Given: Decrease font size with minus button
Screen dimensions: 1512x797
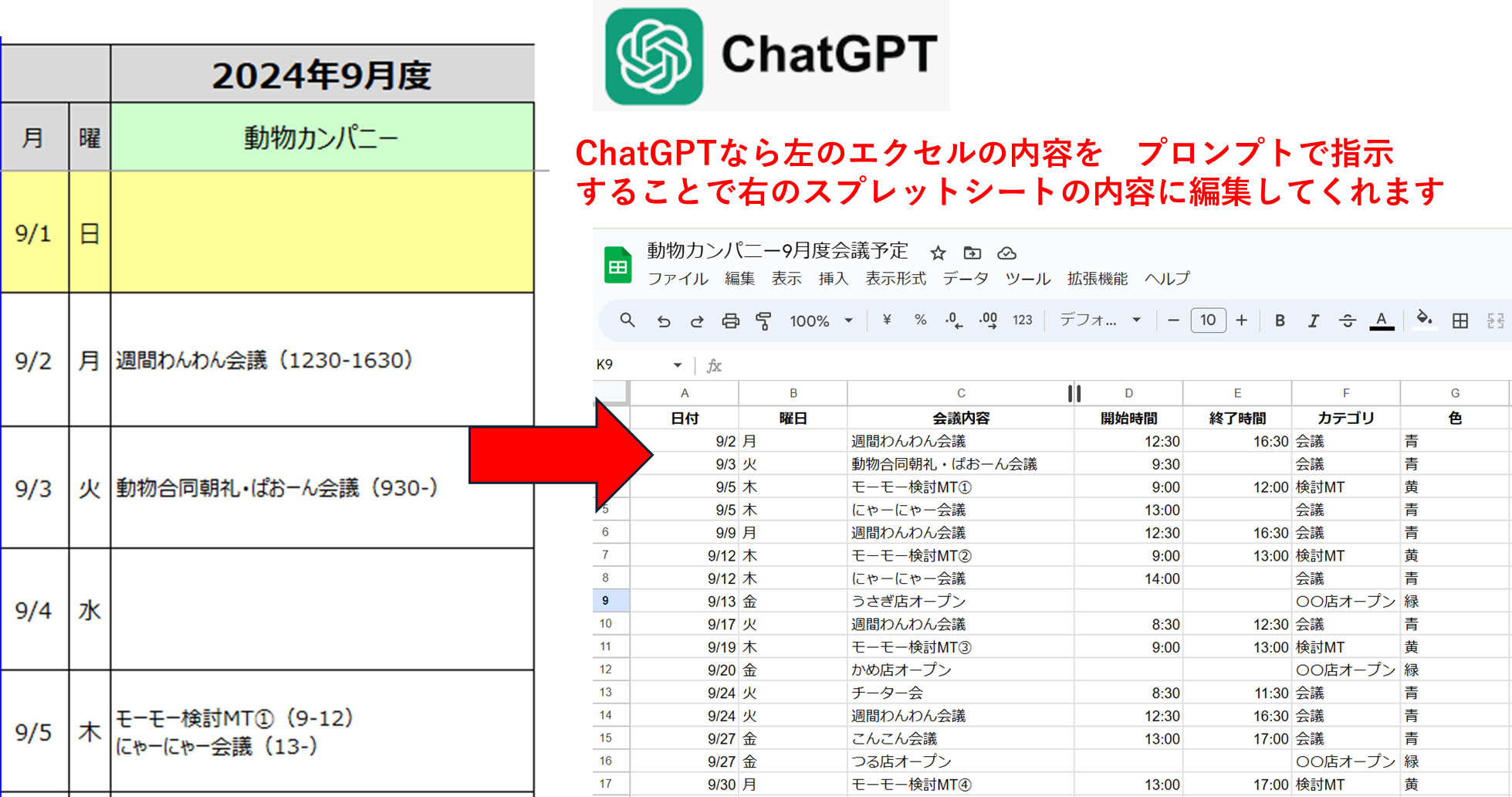Looking at the screenshot, I should pos(1173,320).
